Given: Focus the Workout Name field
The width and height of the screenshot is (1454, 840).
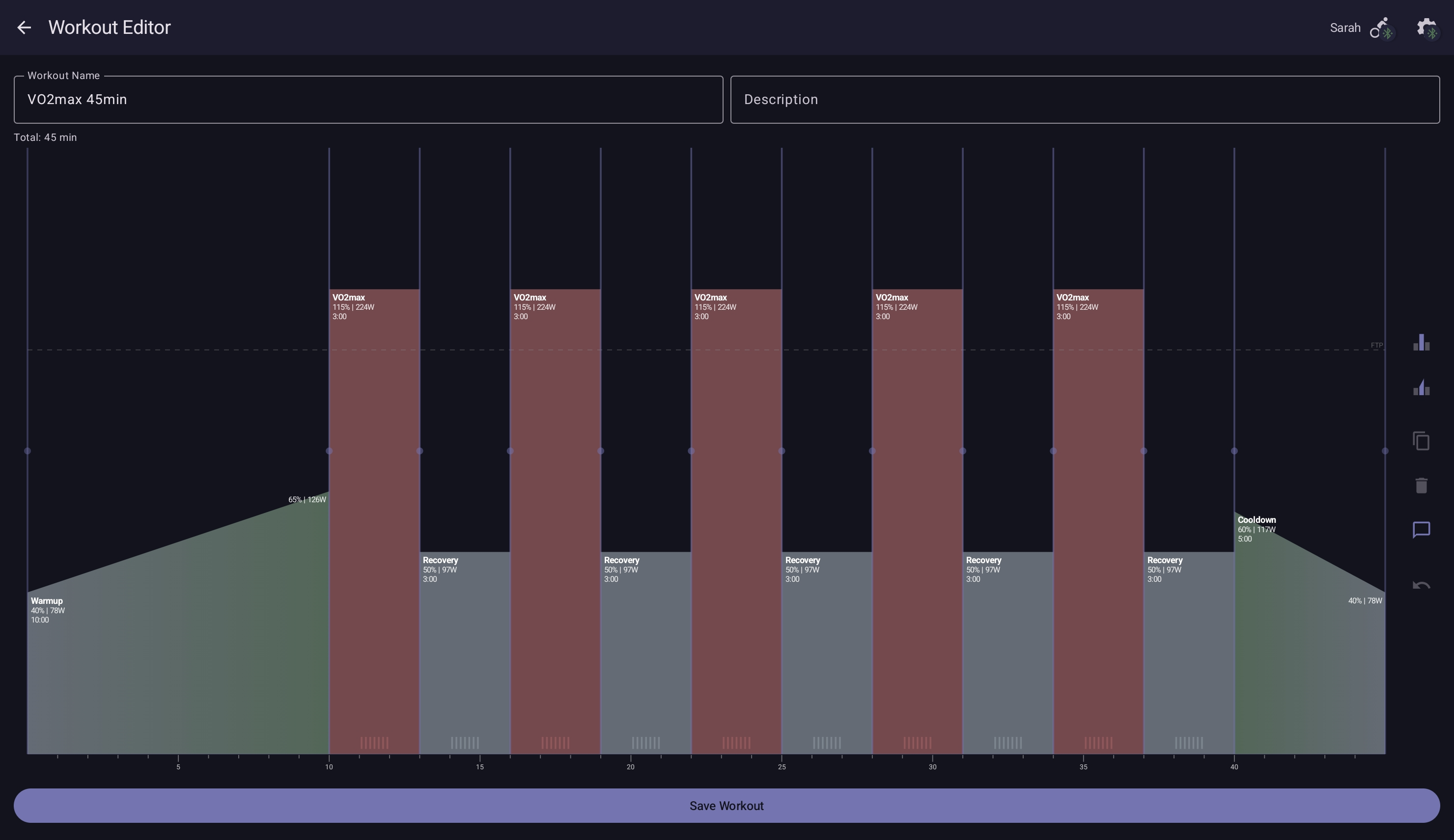Looking at the screenshot, I should 368,99.
